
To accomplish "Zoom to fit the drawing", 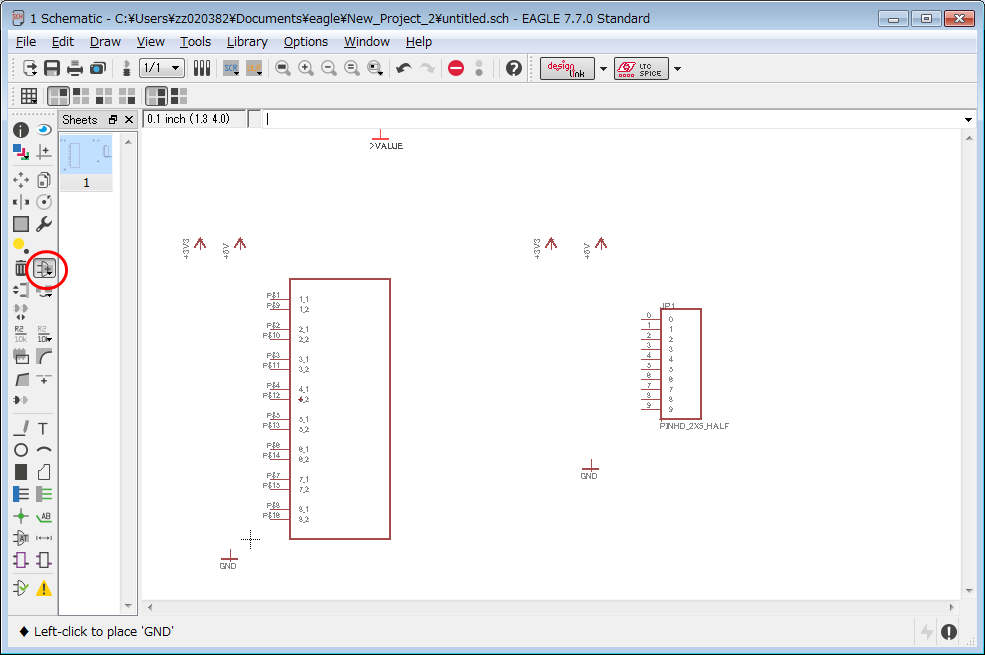I will click(283, 68).
